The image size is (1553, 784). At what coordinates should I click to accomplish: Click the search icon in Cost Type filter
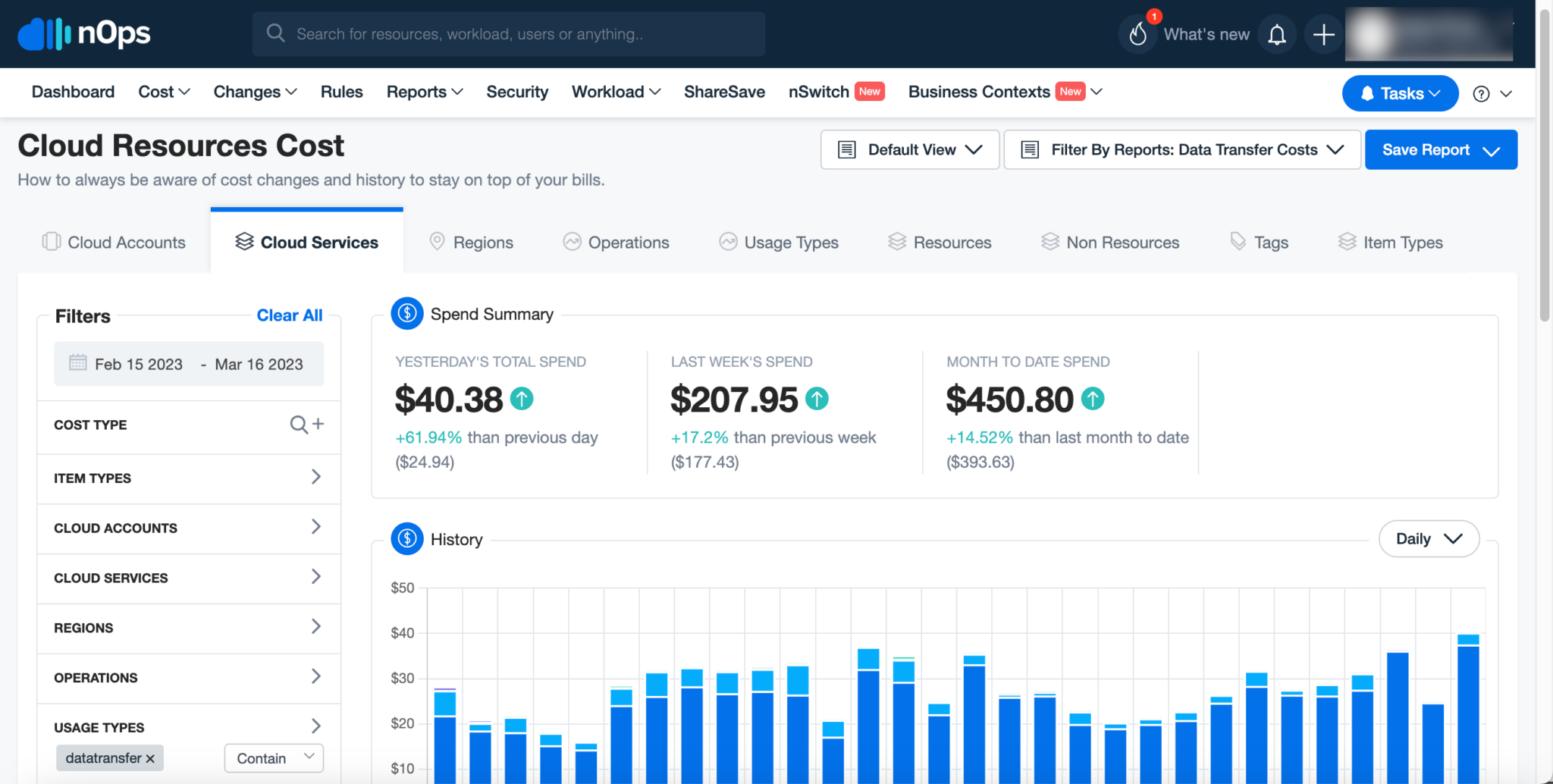click(x=299, y=425)
